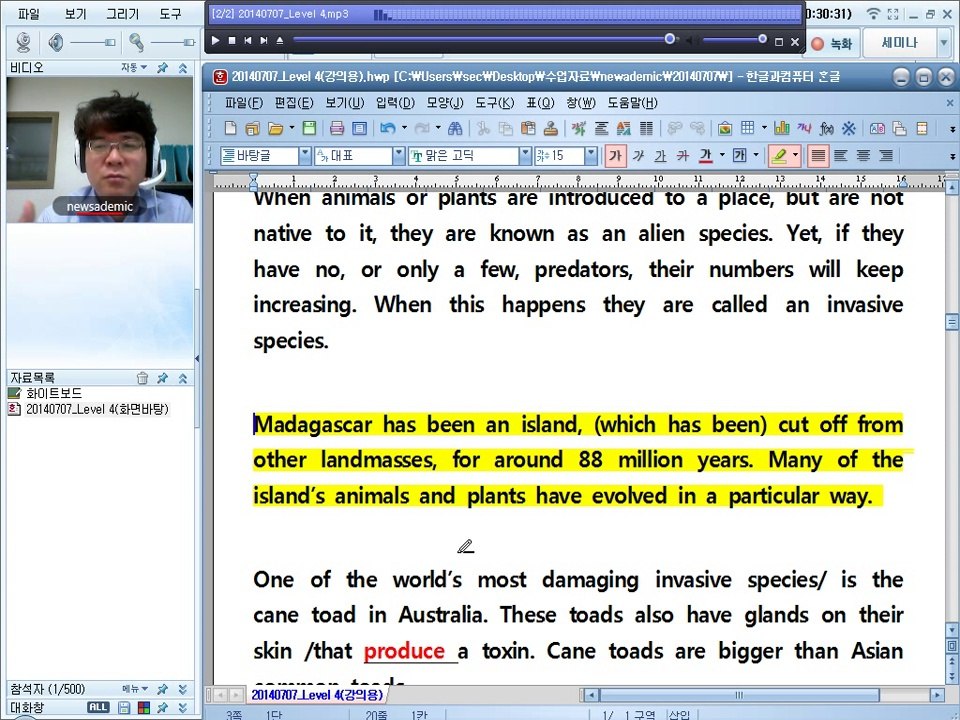Screen dimensions: 960x720
Task: Insert picture with the image icon
Action: tap(725, 128)
